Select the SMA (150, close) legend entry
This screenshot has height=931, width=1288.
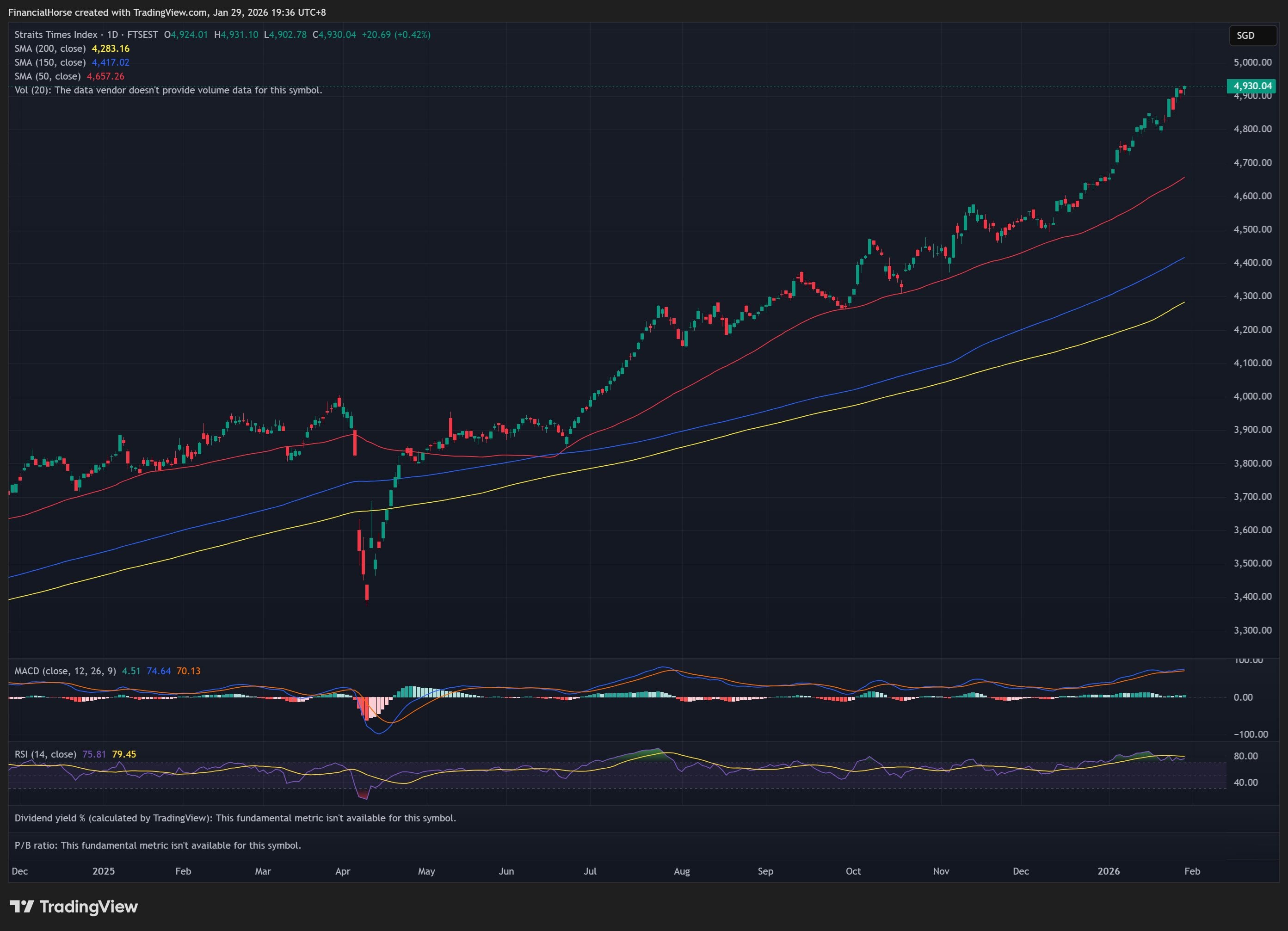[50, 62]
